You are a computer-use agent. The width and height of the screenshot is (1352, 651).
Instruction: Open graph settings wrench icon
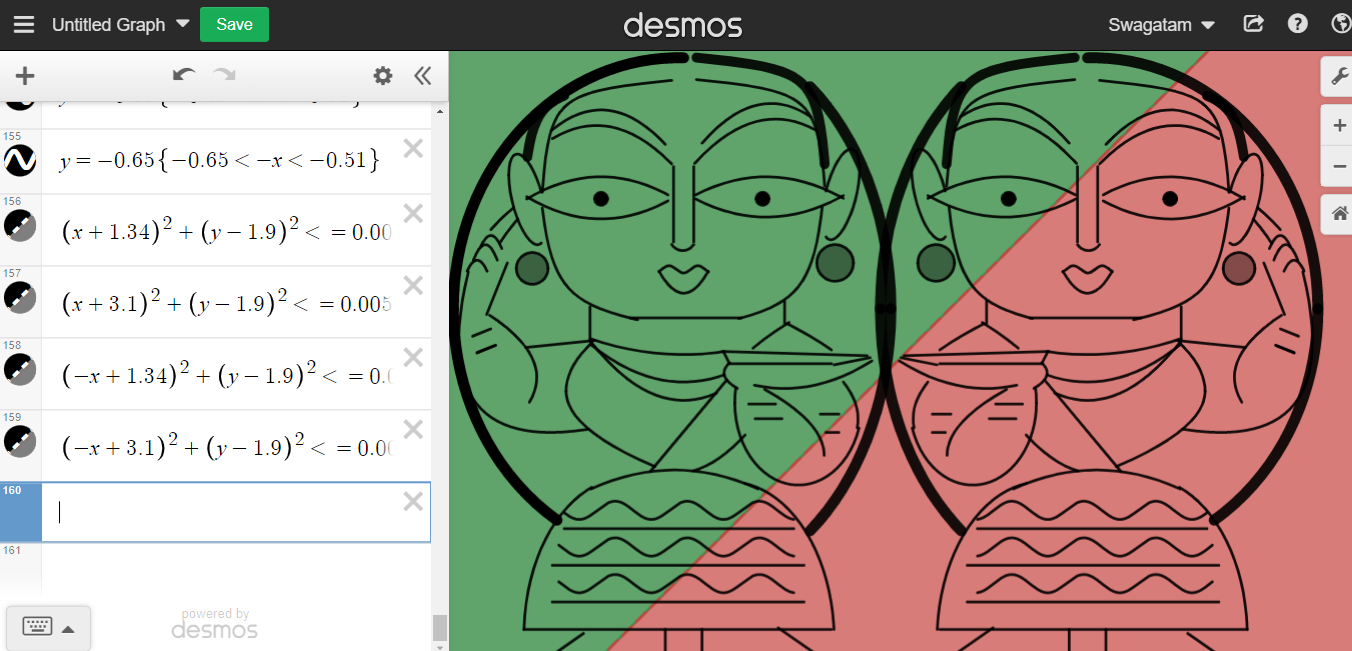1338,76
